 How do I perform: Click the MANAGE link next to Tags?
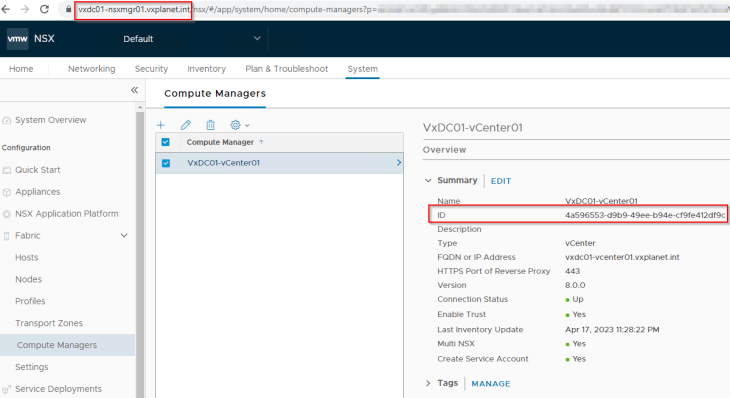(x=491, y=384)
